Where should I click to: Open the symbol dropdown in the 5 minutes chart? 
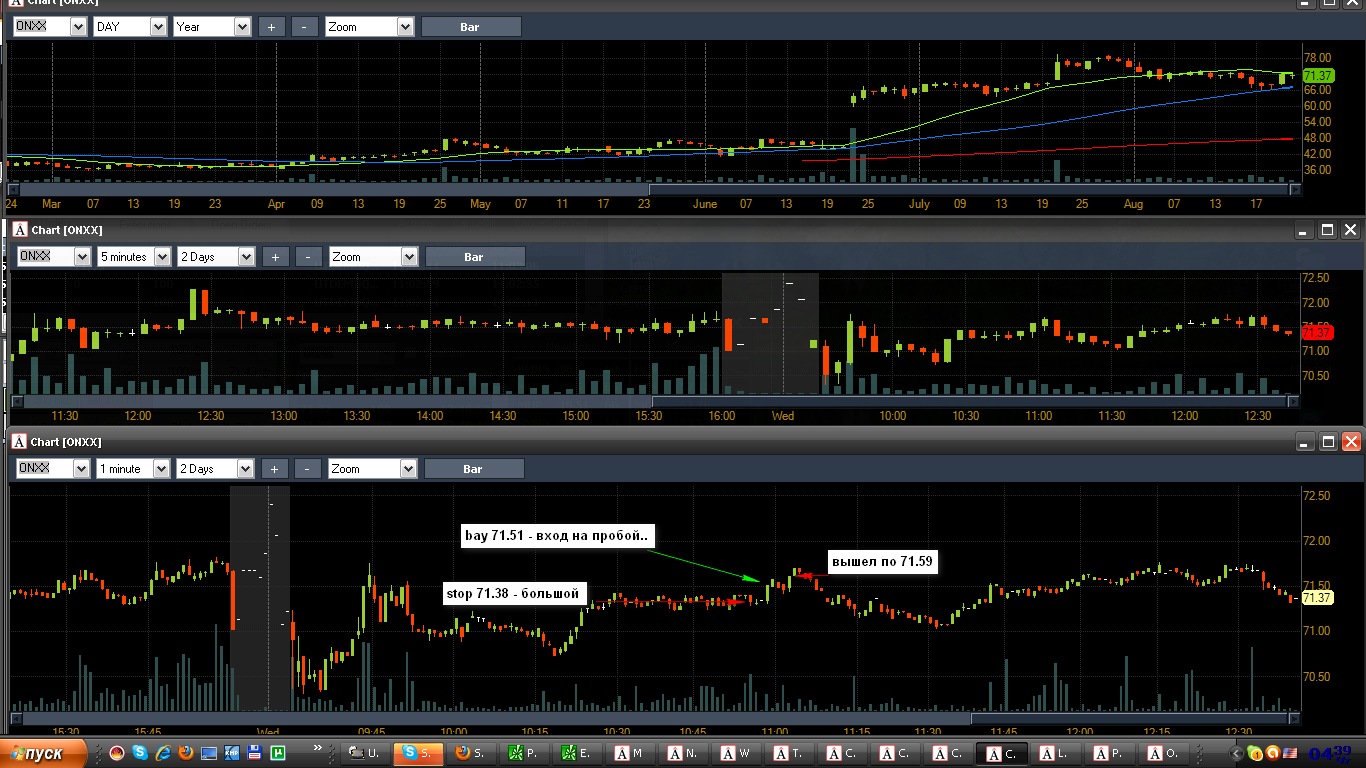point(82,257)
